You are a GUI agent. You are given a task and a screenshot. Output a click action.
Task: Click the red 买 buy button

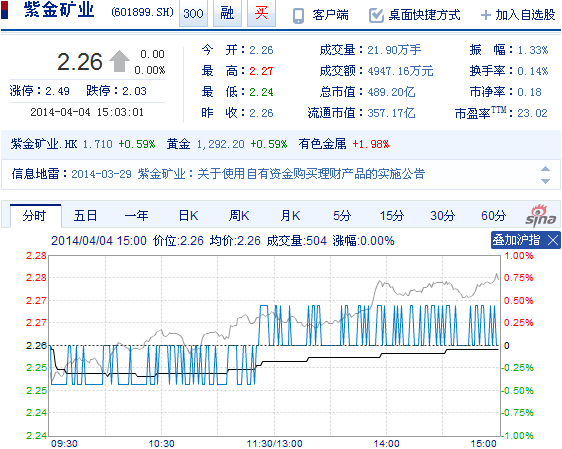click(261, 13)
